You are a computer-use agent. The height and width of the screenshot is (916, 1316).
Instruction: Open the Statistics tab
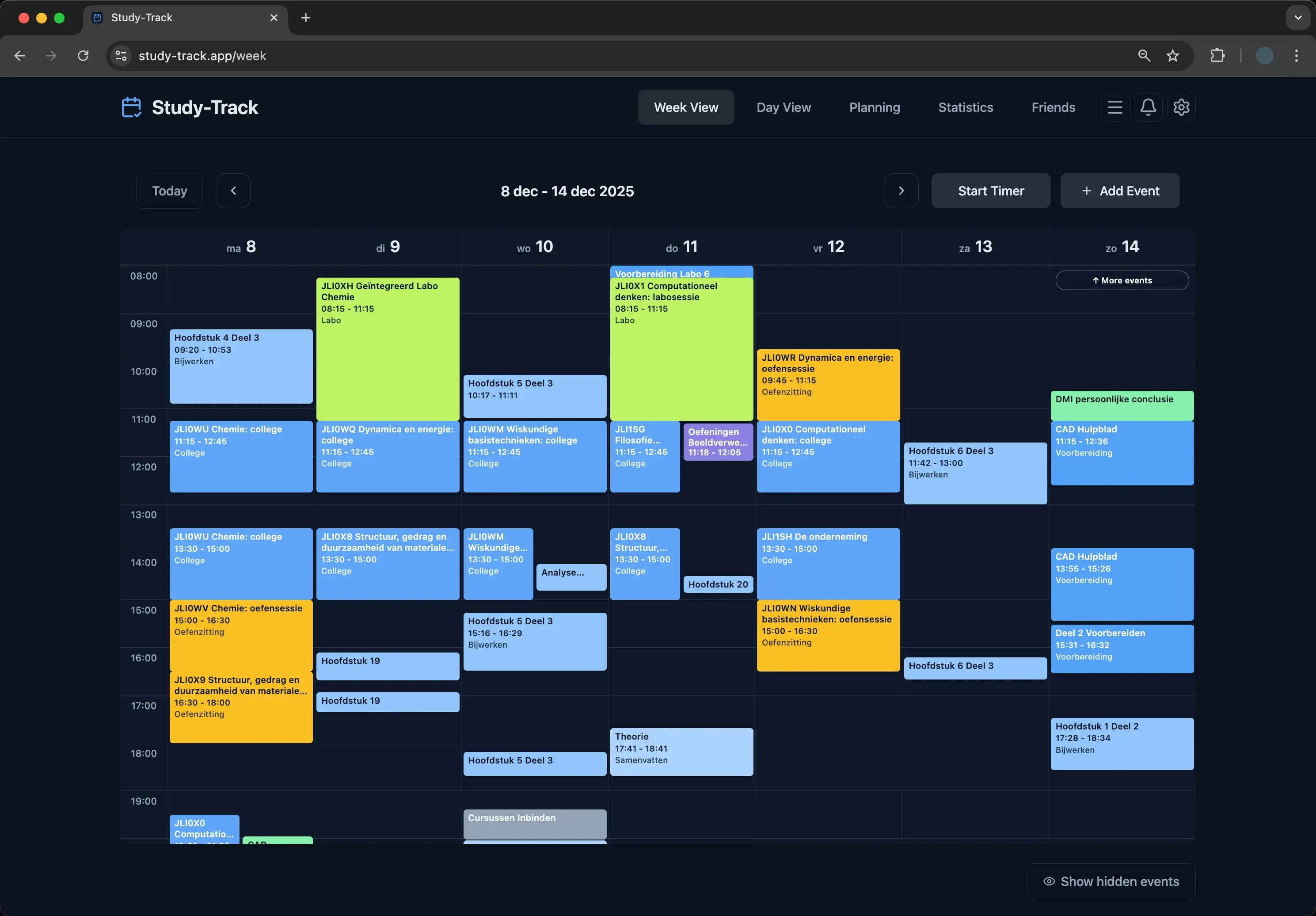965,107
